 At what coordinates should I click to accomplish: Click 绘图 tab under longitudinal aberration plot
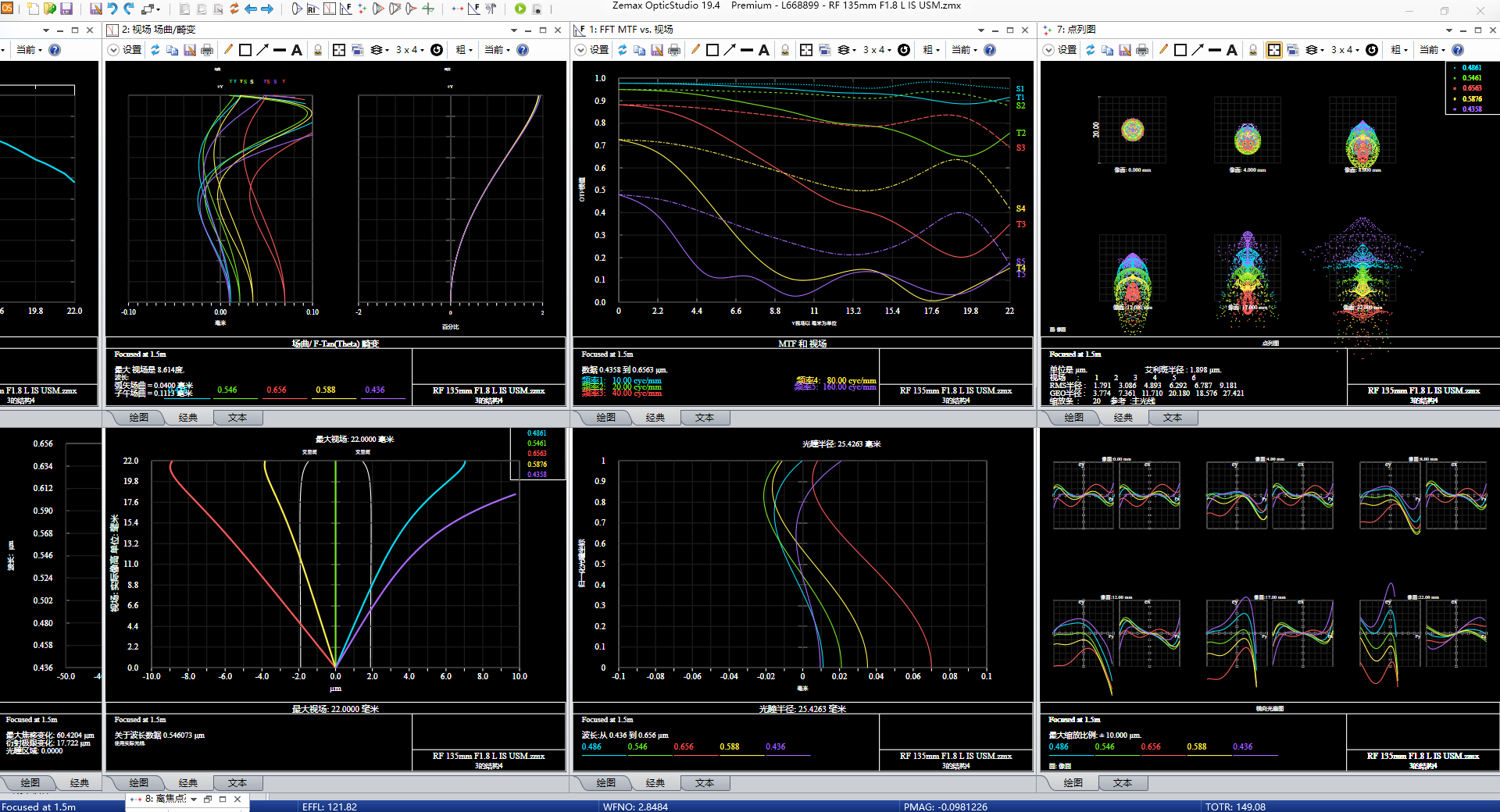point(605,782)
